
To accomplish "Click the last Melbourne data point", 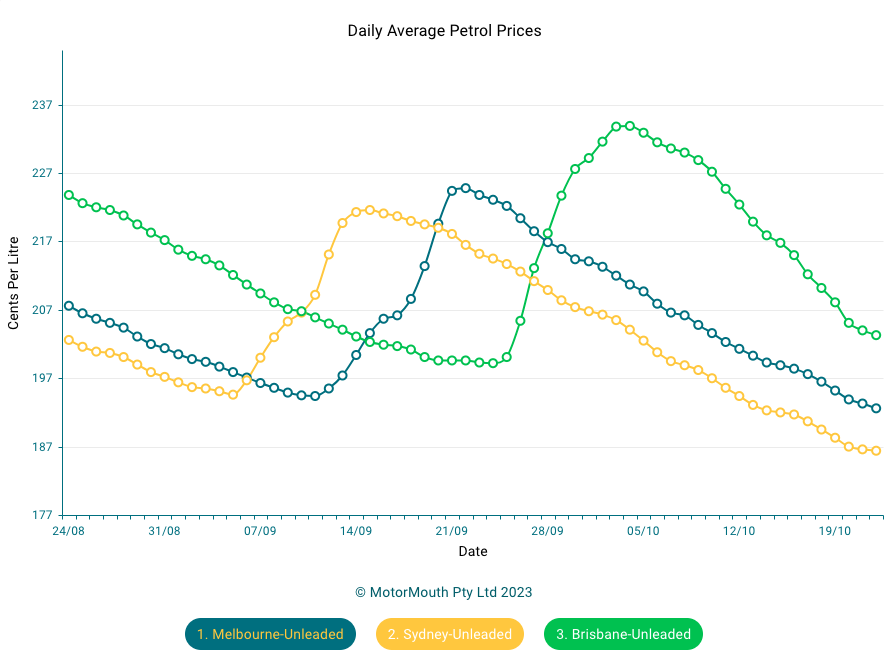I will pos(876,408).
